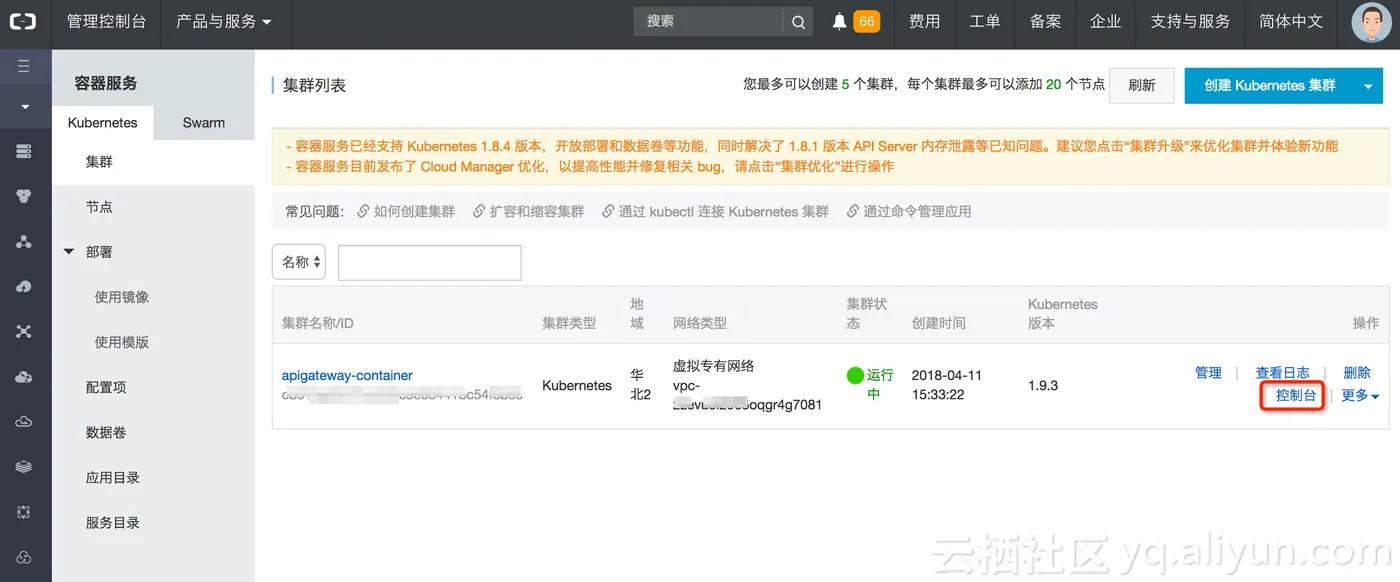This screenshot has width=1400, height=582.
Task: Click the search magnifier icon
Action: pos(797,22)
